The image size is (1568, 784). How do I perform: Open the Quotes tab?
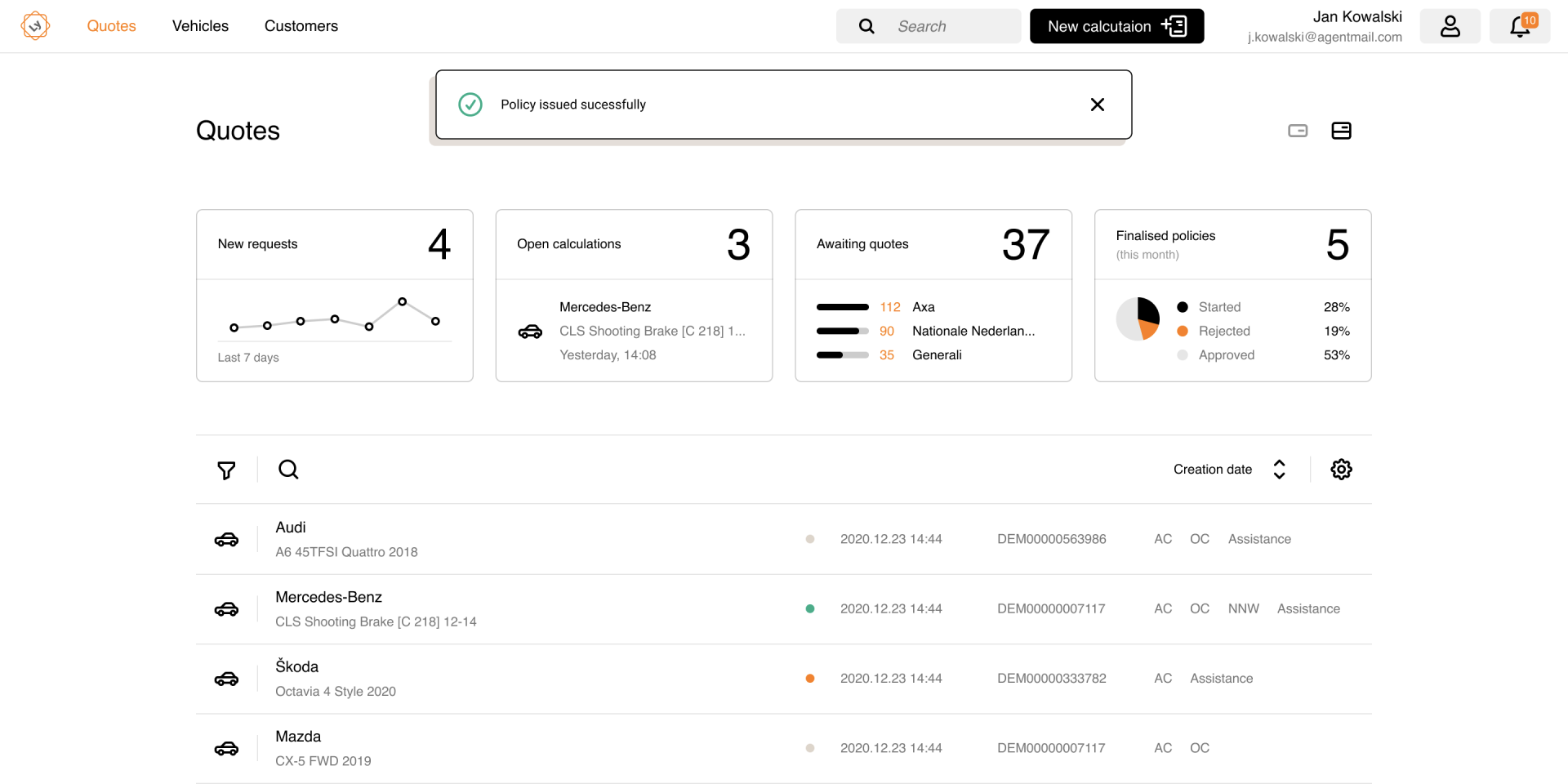pyautogui.click(x=111, y=26)
